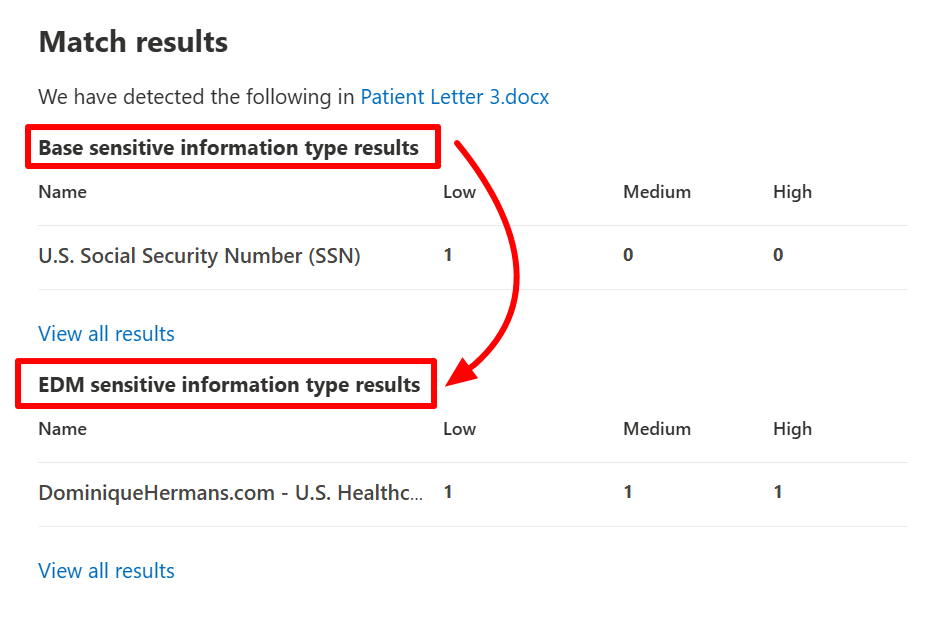Click the Base sensitive information type results heading

[228, 148]
